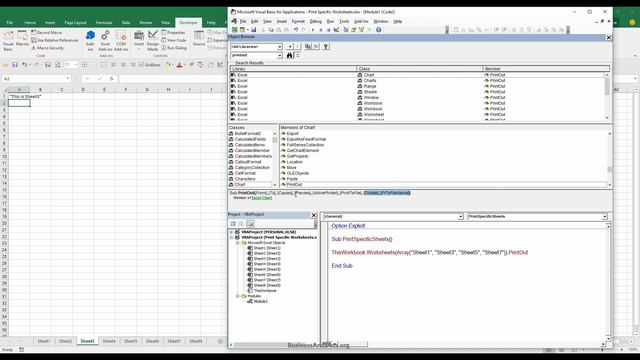Select the Worksheet PrintOut search result row
Image resolution: width=640 pixels, height=360 pixels.
[418, 115]
